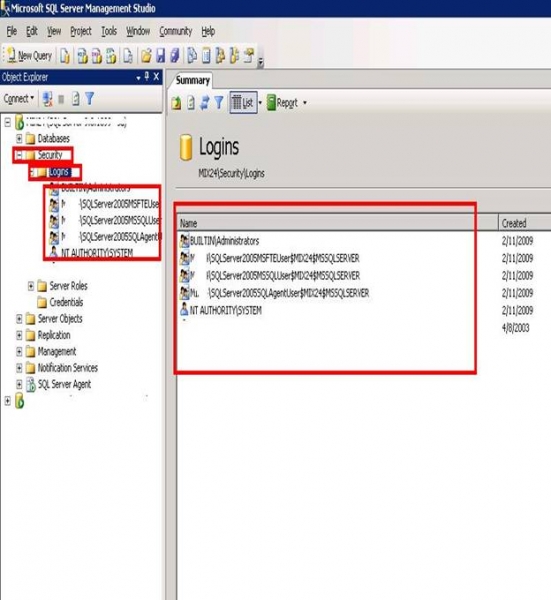Click the Template Explorer toolbar icon
This screenshot has height=600, width=551.
(234, 56)
